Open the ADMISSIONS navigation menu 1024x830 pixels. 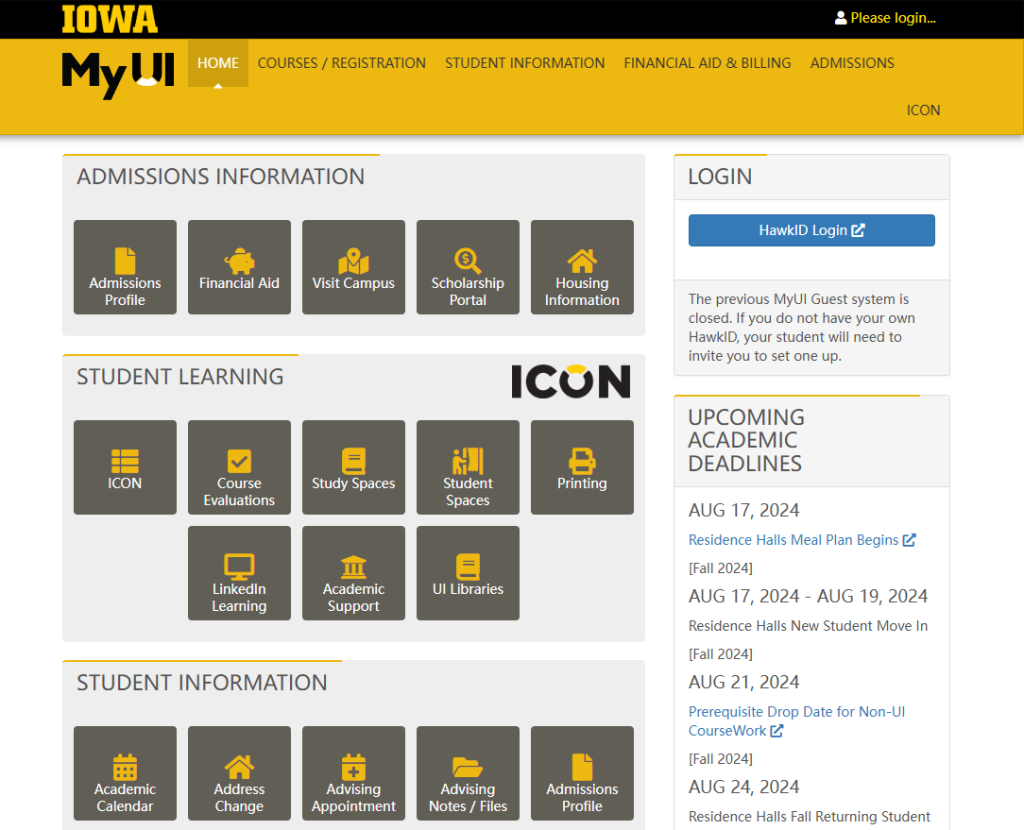click(x=852, y=63)
